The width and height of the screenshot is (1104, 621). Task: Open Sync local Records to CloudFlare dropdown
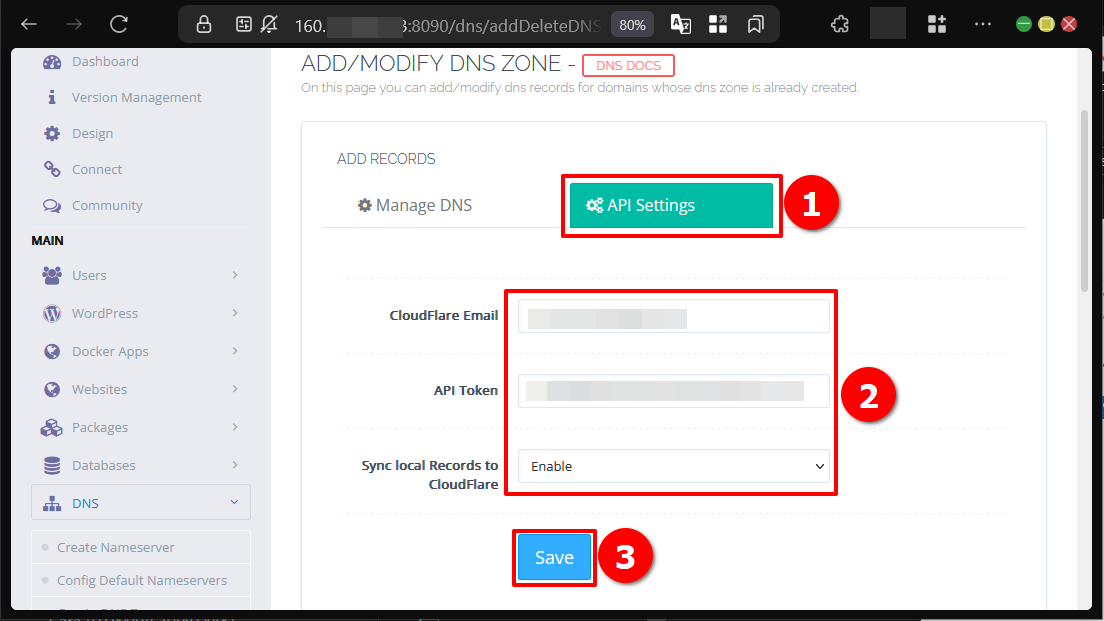pos(674,466)
